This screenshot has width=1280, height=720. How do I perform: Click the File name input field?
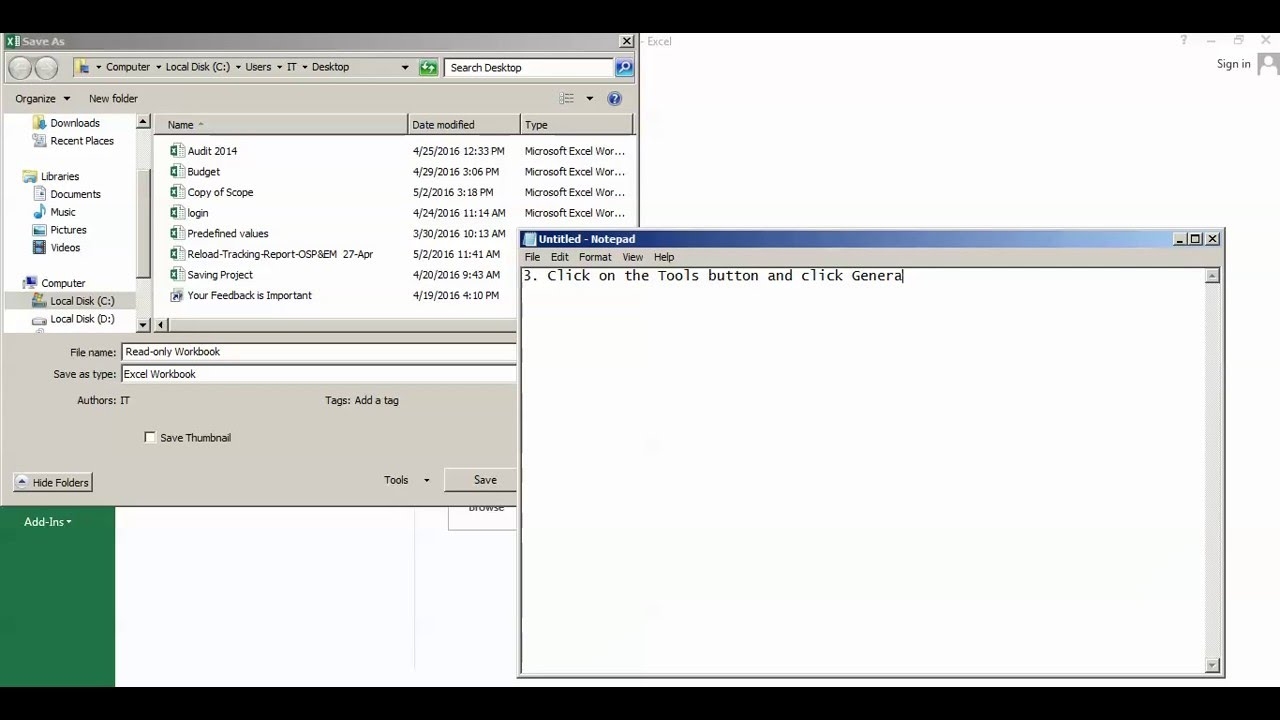[x=318, y=352]
